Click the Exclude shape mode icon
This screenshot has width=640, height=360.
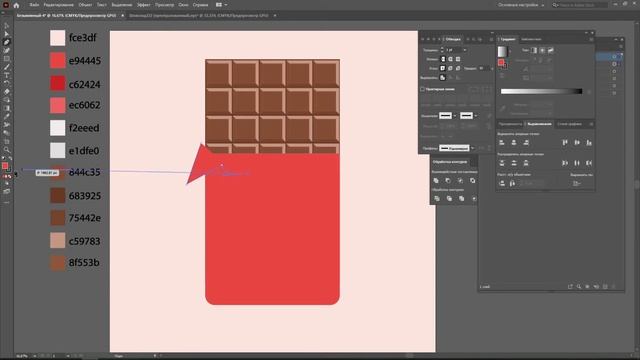point(473,180)
